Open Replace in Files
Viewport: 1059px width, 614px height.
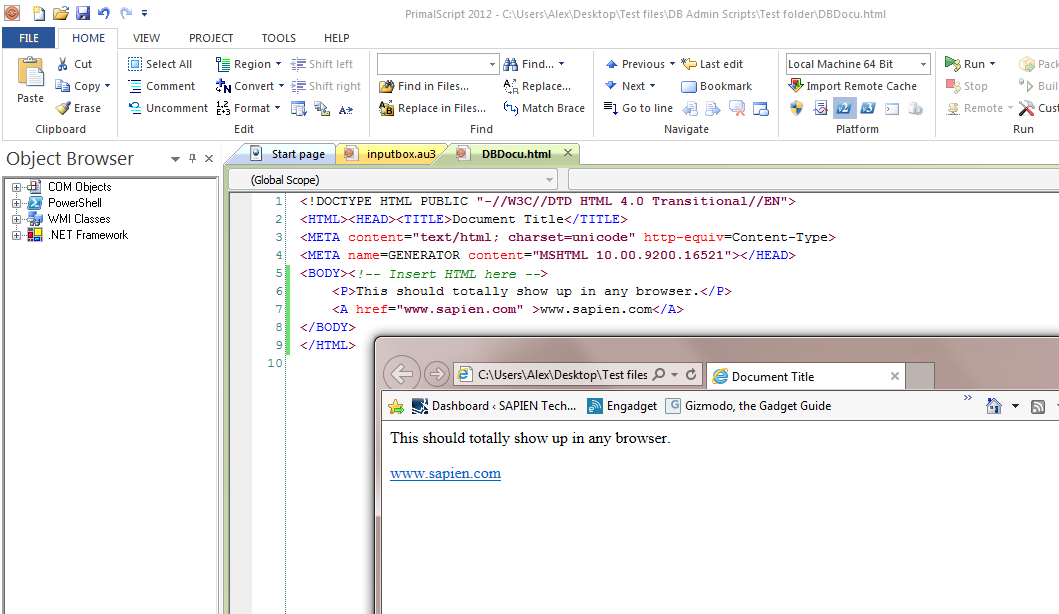point(432,108)
